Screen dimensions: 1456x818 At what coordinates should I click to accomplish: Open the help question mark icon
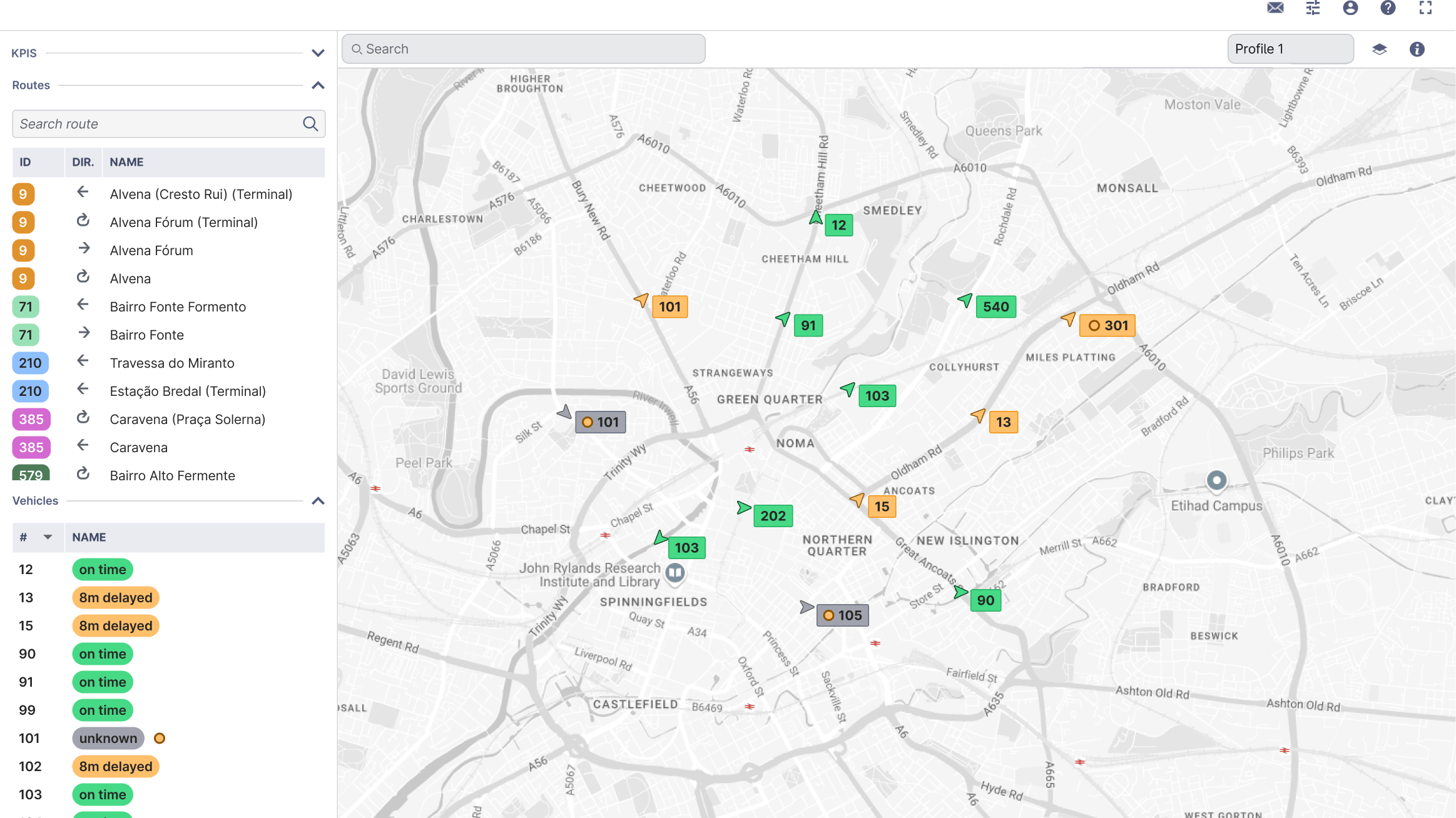click(1388, 8)
